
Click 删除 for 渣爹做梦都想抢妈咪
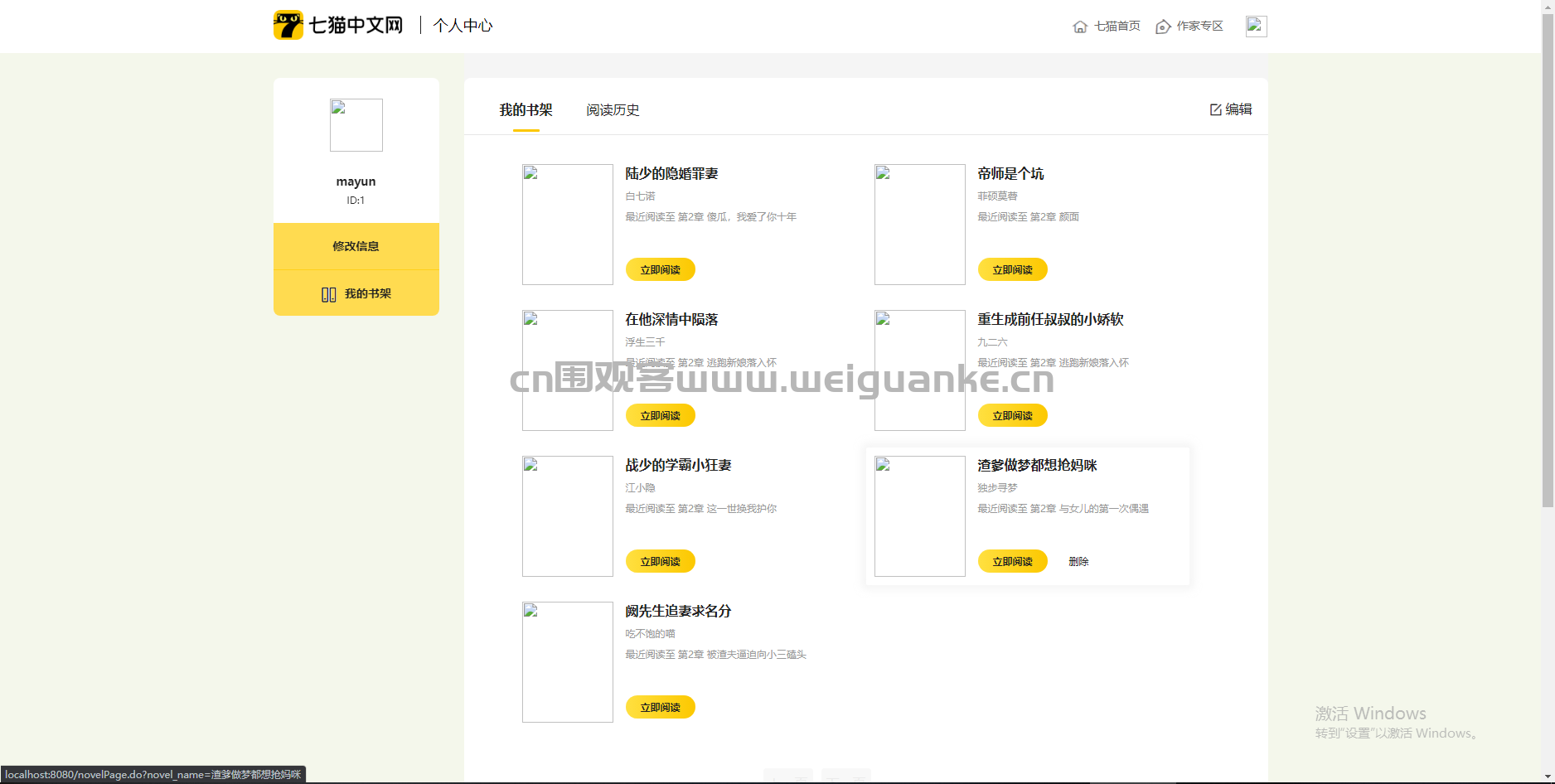[1078, 561]
